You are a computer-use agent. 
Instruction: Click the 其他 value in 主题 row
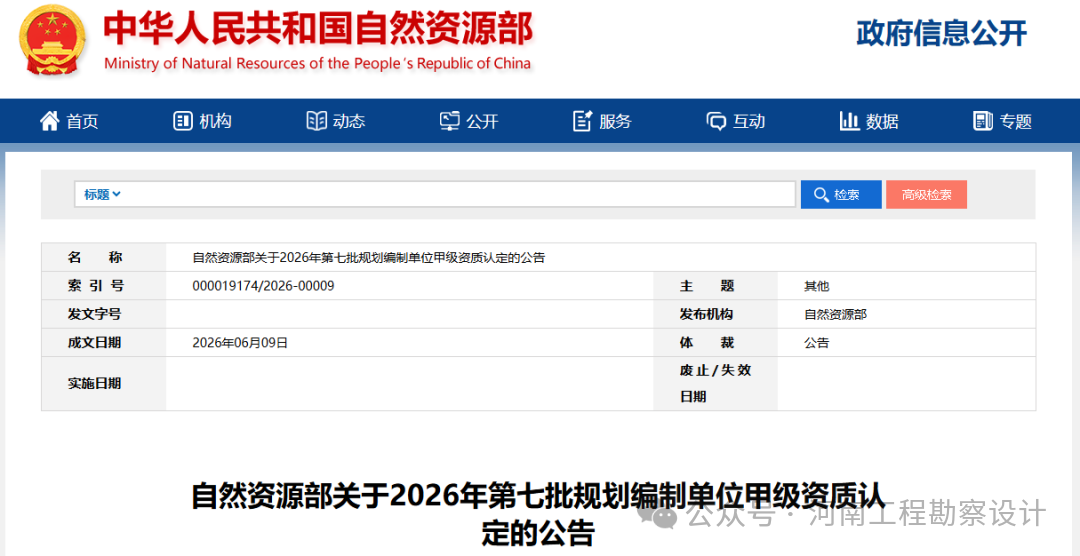tap(817, 287)
